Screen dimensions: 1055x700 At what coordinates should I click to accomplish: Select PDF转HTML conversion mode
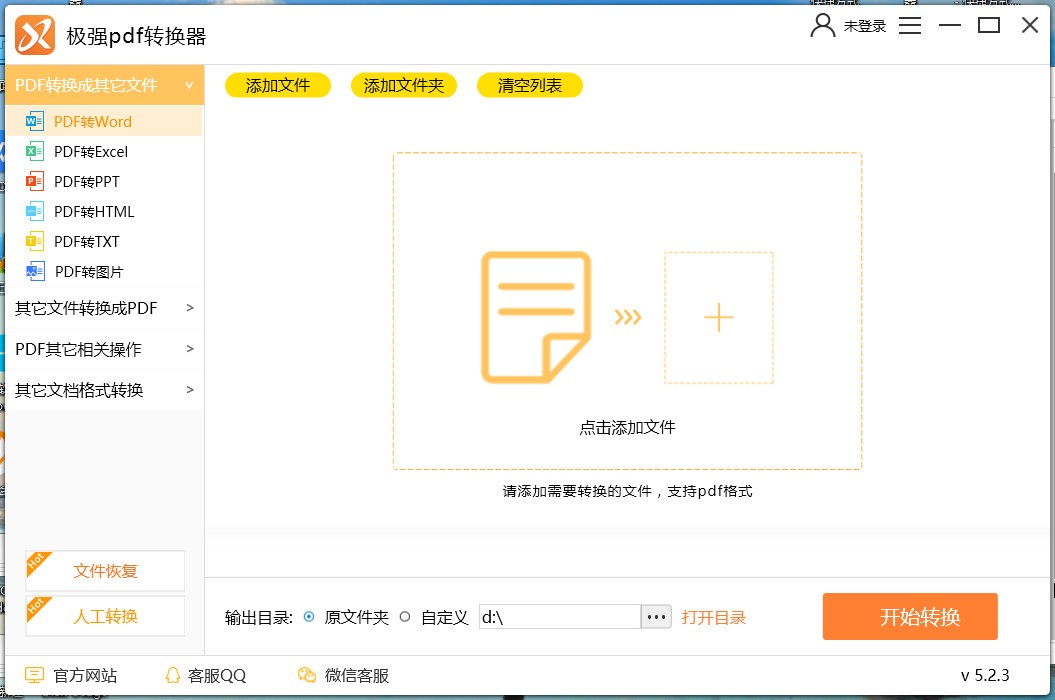(x=104, y=211)
